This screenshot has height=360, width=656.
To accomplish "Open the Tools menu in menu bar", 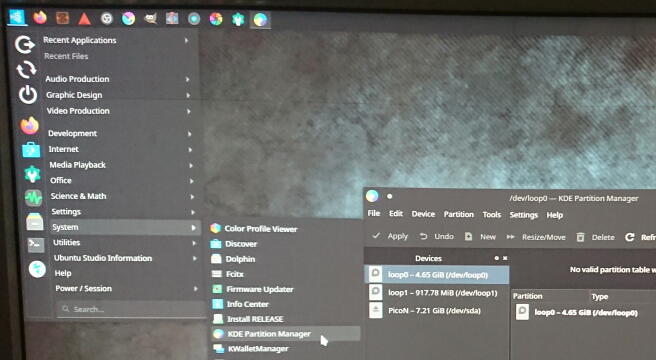I will tap(492, 215).
